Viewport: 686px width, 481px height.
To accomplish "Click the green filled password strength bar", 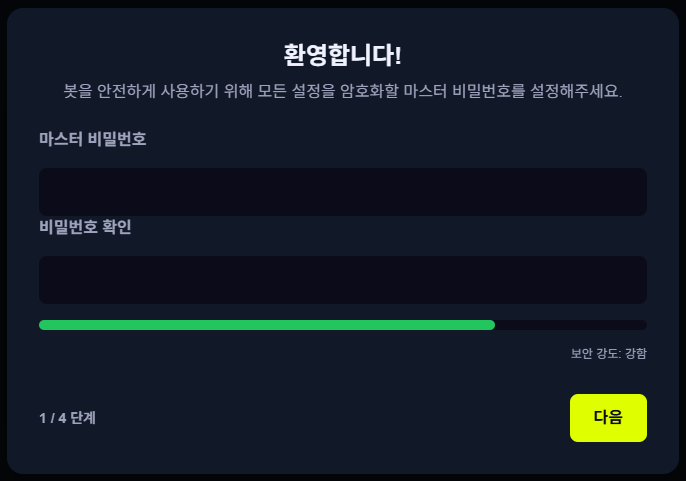I will tap(266, 325).
